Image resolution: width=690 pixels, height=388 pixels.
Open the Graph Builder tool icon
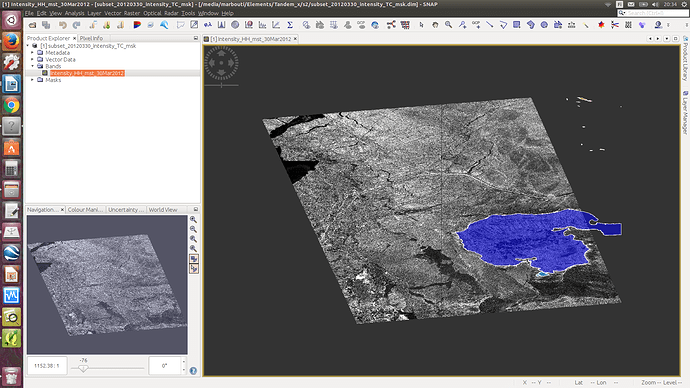391,25
